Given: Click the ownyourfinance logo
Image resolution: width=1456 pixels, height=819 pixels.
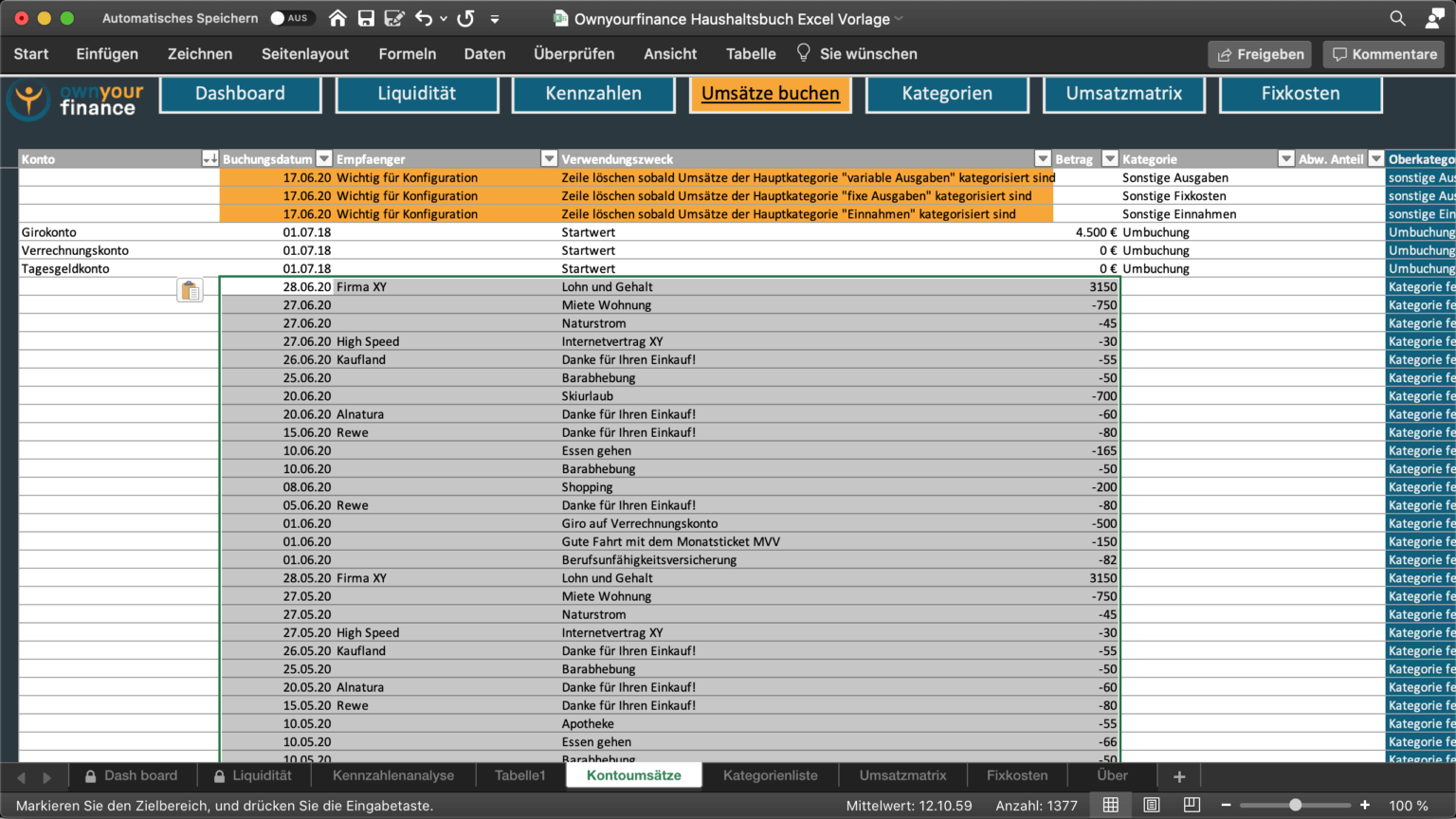Looking at the screenshot, I should point(76,99).
